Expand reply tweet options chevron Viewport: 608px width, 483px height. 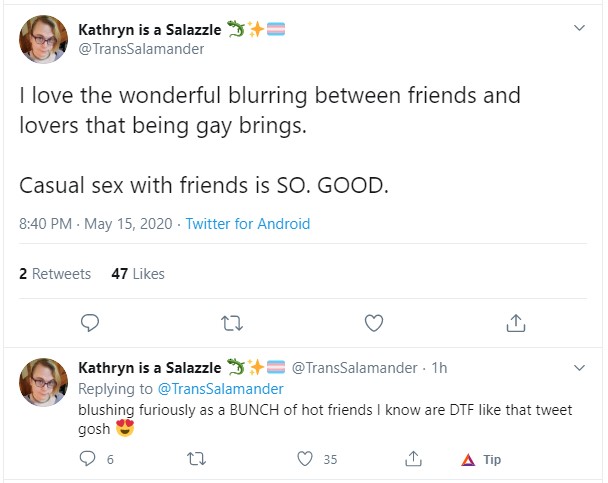[x=579, y=367]
